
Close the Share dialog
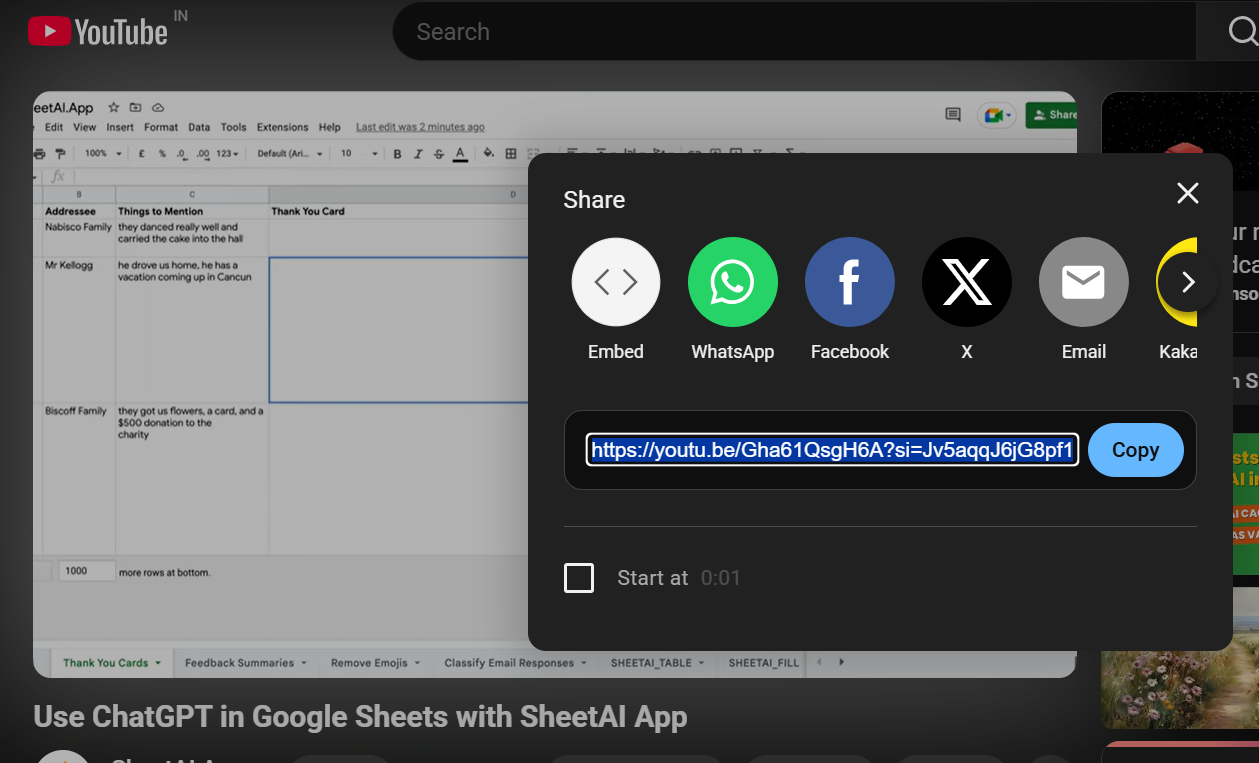(x=1187, y=193)
